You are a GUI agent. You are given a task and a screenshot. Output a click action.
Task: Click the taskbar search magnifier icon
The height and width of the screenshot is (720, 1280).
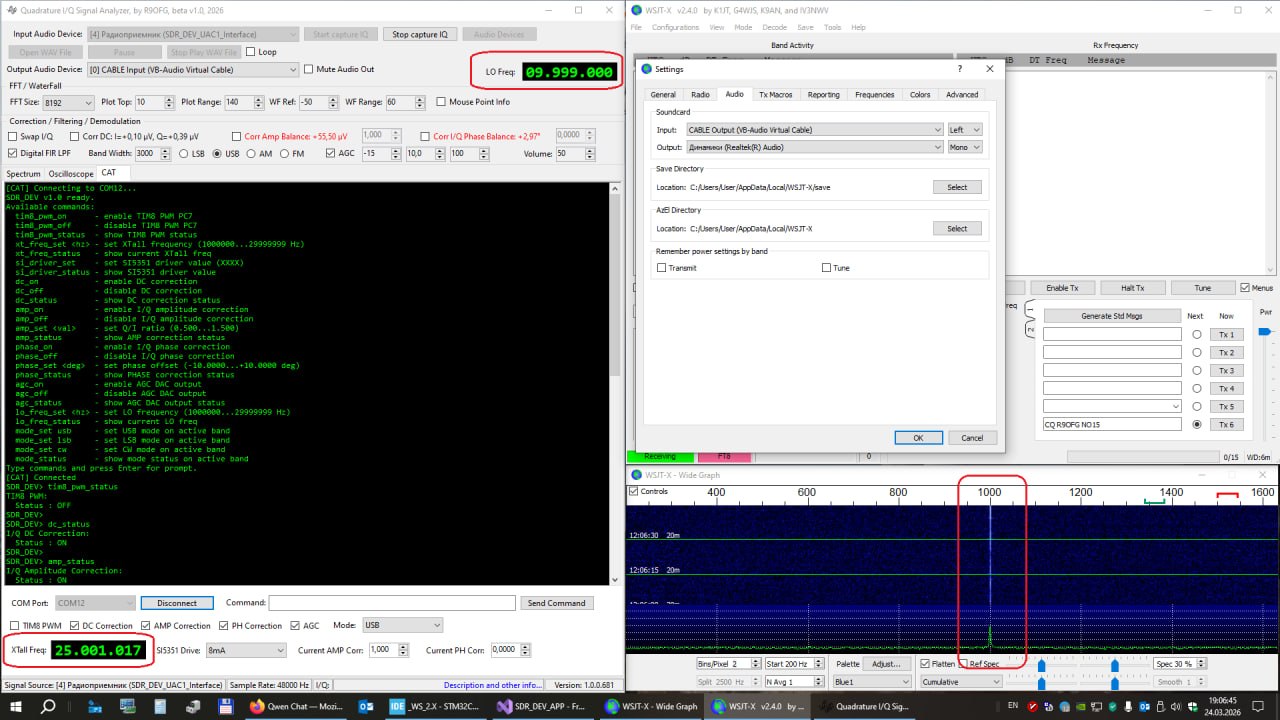pyautogui.click(x=48, y=706)
